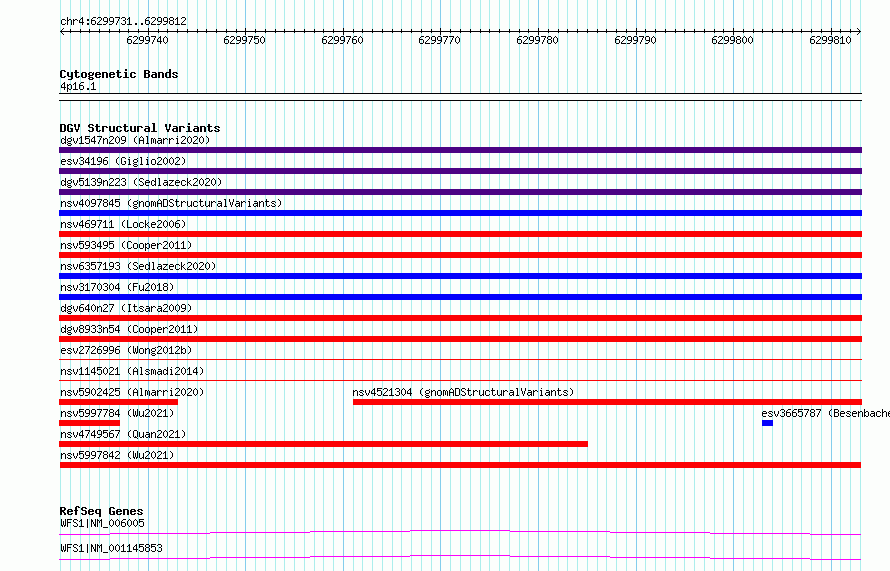This screenshot has height=571, width=890.
Task: Open the dgv5139n223 (Sedlazeck2020) variant label
Action: [x=141, y=182]
